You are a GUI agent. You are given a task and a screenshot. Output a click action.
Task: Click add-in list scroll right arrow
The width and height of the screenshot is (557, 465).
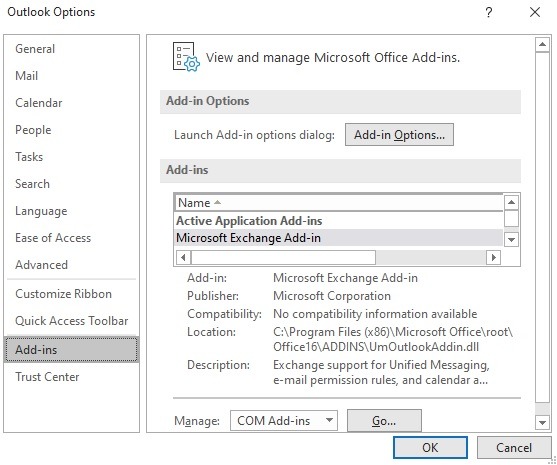(493, 257)
